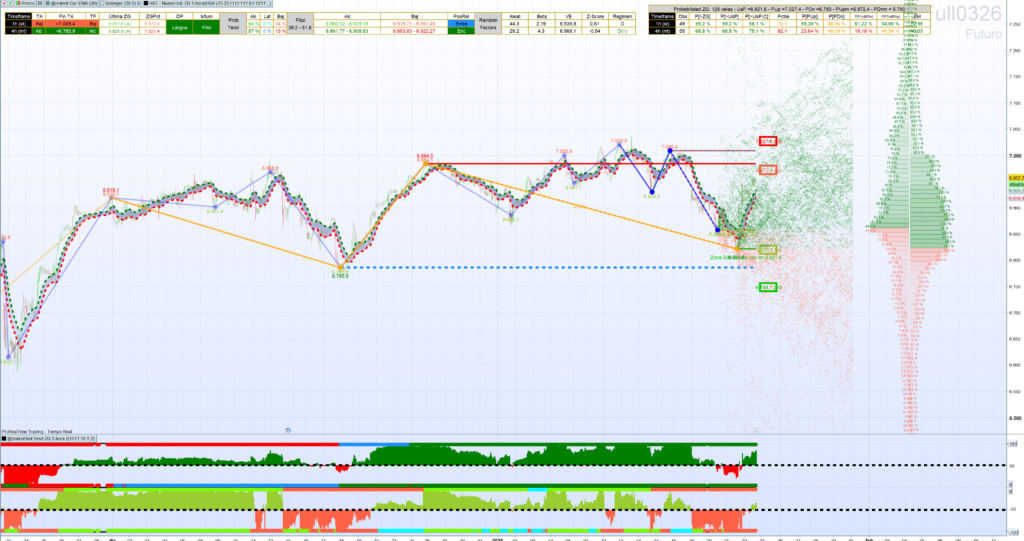Click the green down-arrow icon in chart header

coord(10,3)
